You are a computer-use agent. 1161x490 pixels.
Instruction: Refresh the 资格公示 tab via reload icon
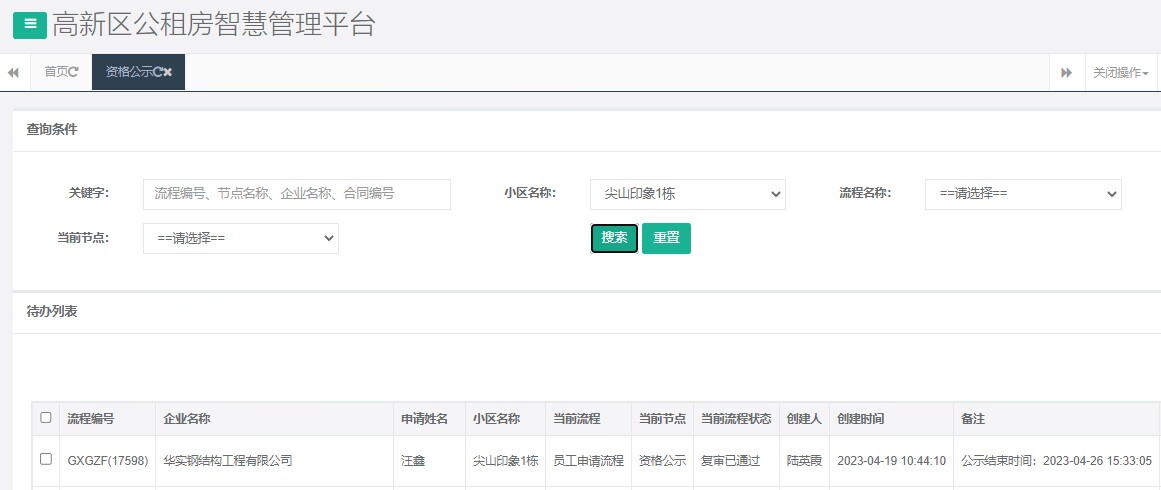[158, 72]
